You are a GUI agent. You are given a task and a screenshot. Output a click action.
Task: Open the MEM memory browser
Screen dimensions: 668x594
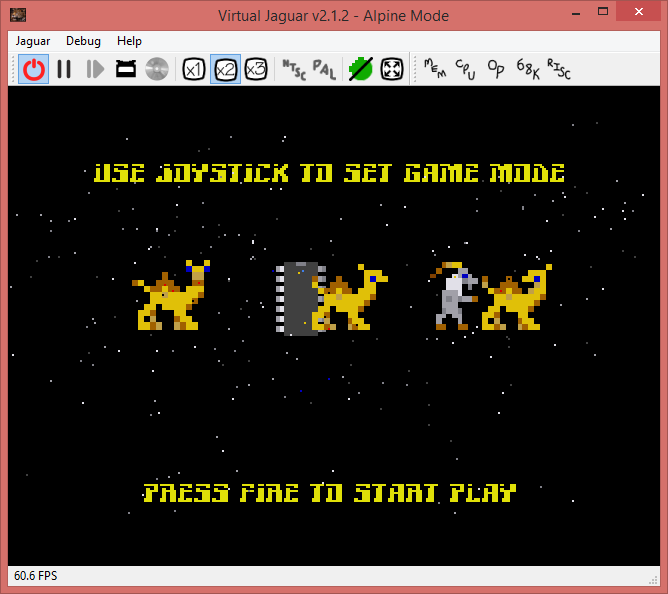point(434,69)
